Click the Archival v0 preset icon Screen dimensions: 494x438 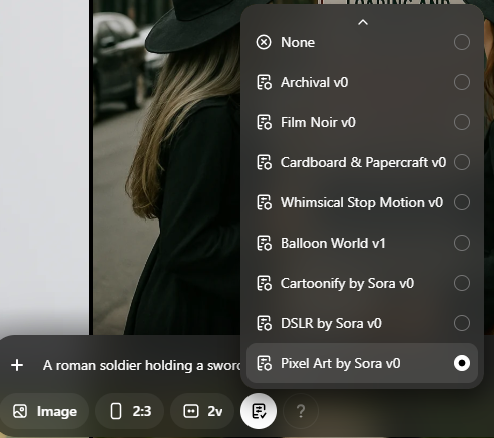tap(264, 82)
